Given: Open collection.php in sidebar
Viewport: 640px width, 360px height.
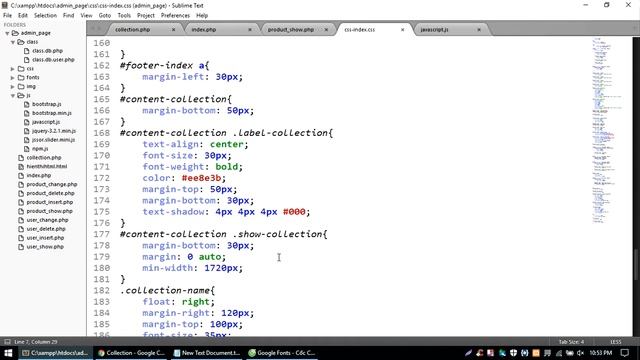Looking at the screenshot, I should (x=44, y=158).
